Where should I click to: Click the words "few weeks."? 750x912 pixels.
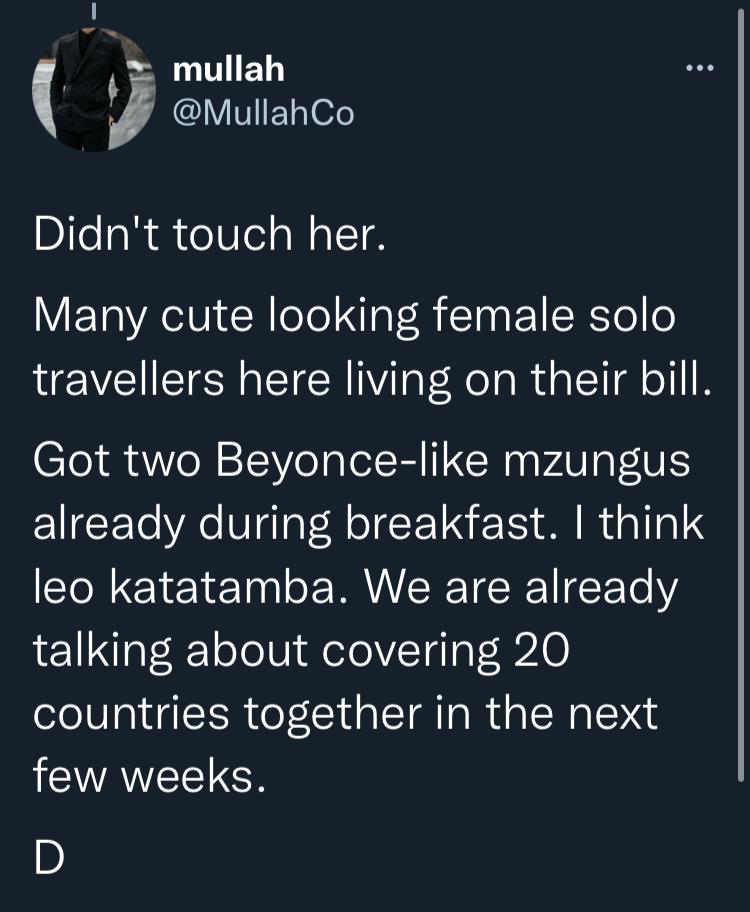150,775
